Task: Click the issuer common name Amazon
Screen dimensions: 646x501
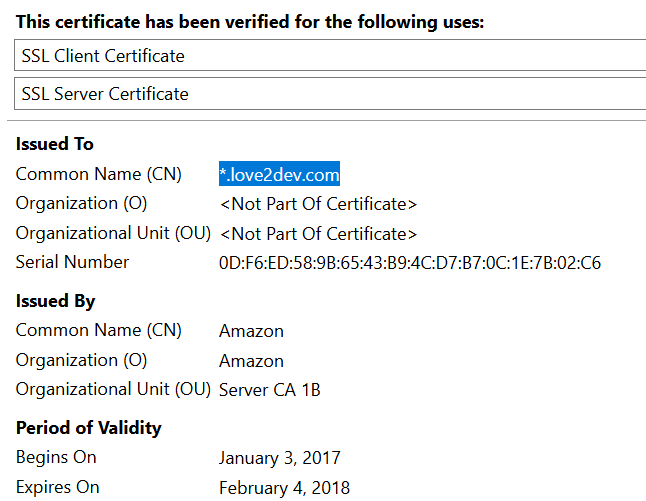Action: pyautogui.click(x=251, y=331)
